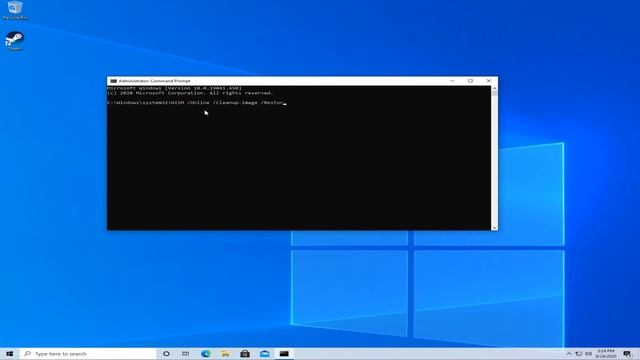
Task: Open Cortana from the taskbar
Action: click(x=166, y=353)
